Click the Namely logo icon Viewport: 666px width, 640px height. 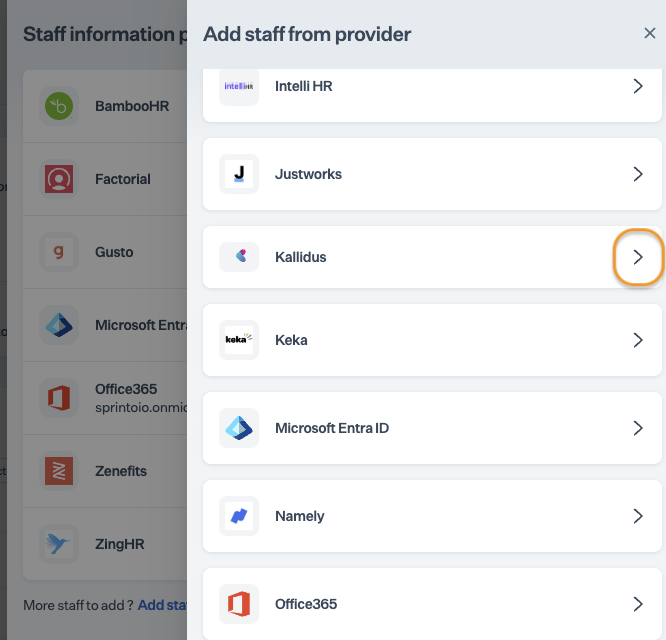(x=239, y=516)
